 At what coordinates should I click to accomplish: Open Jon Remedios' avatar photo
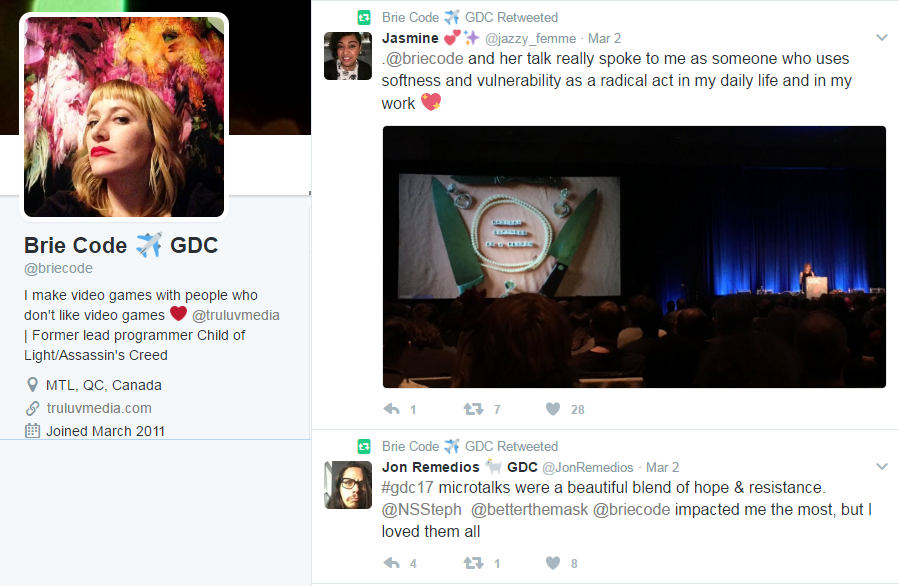(348, 485)
